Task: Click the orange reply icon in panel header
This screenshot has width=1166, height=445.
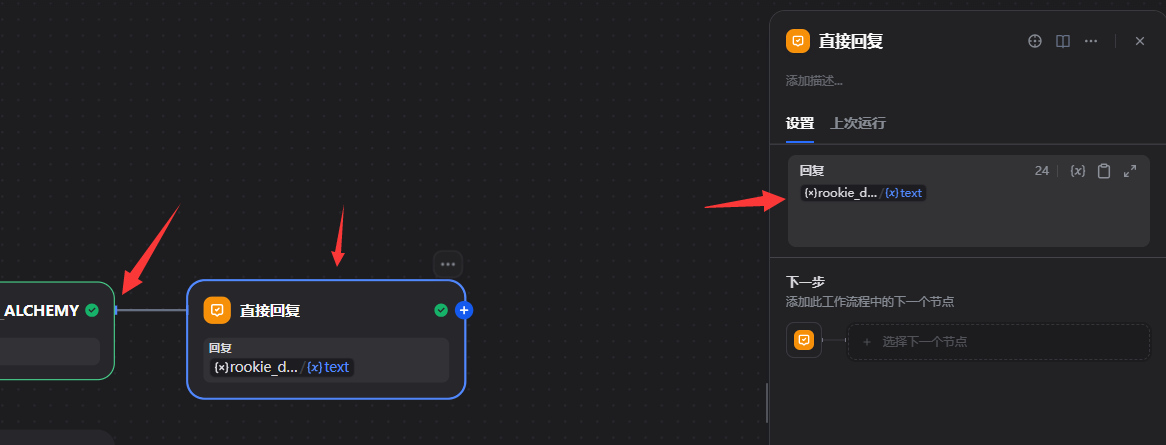Action: coord(798,41)
